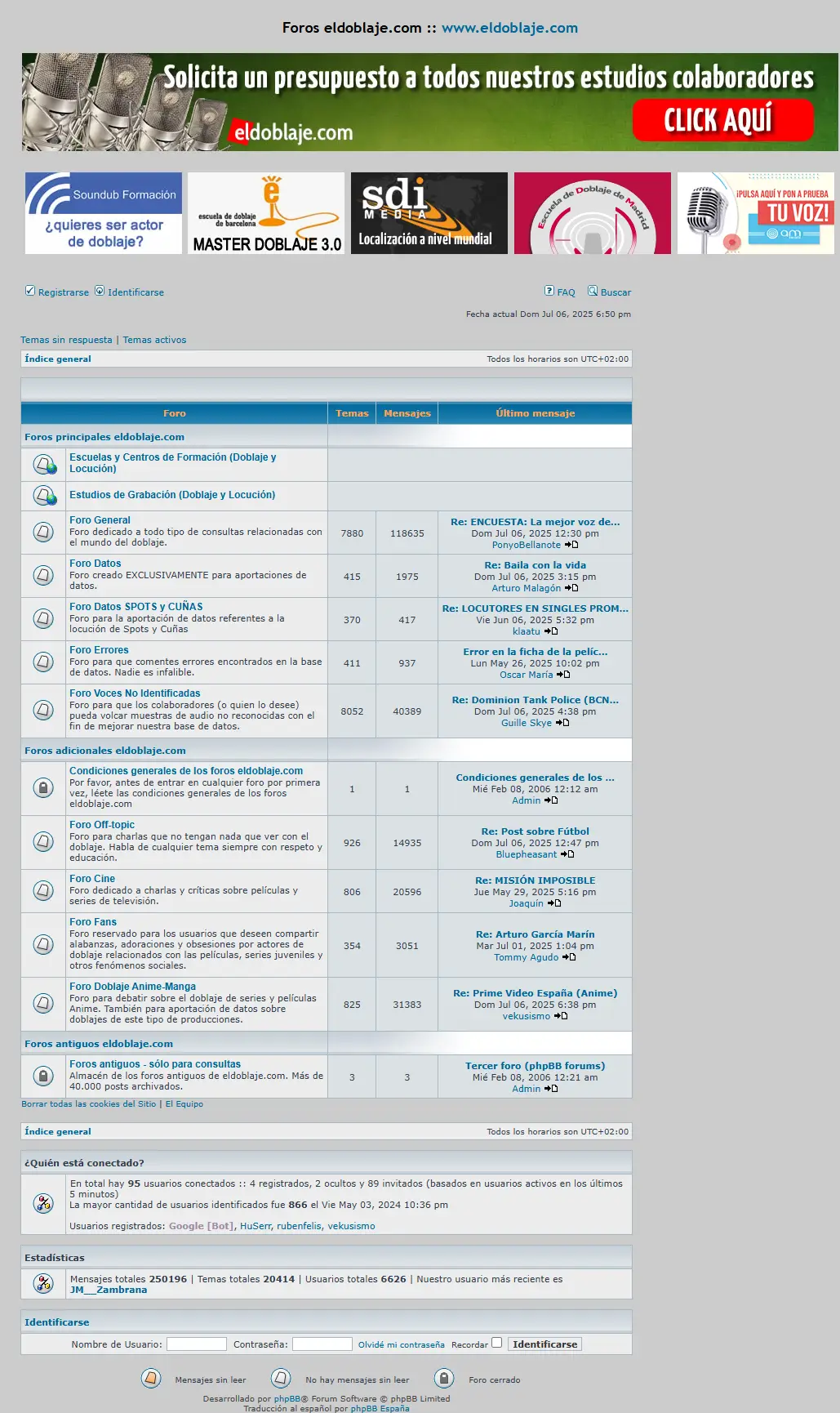Viewport: 840px width, 1413px height.
Task: Open rubenfelis user profile
Action: [x=299, y=1226]
